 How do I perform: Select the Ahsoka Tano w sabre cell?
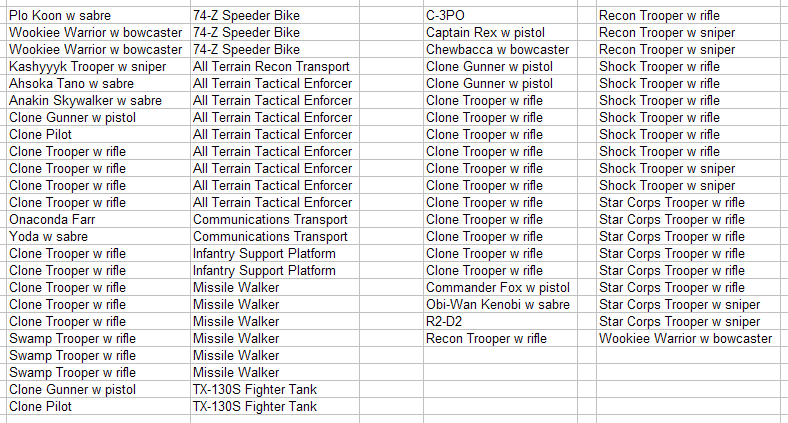(98, 83)
